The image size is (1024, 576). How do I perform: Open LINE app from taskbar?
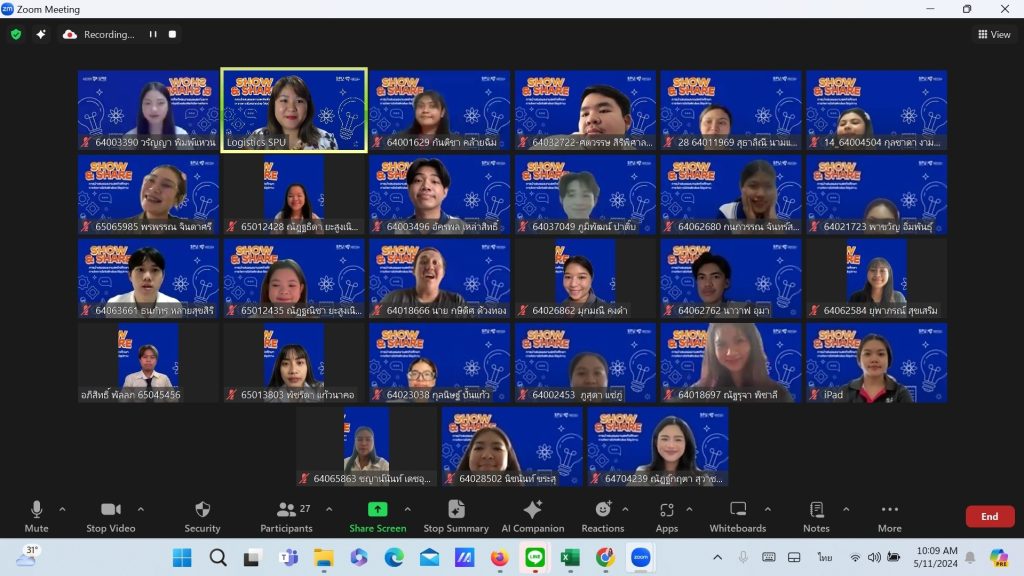(x=535, y=558)
